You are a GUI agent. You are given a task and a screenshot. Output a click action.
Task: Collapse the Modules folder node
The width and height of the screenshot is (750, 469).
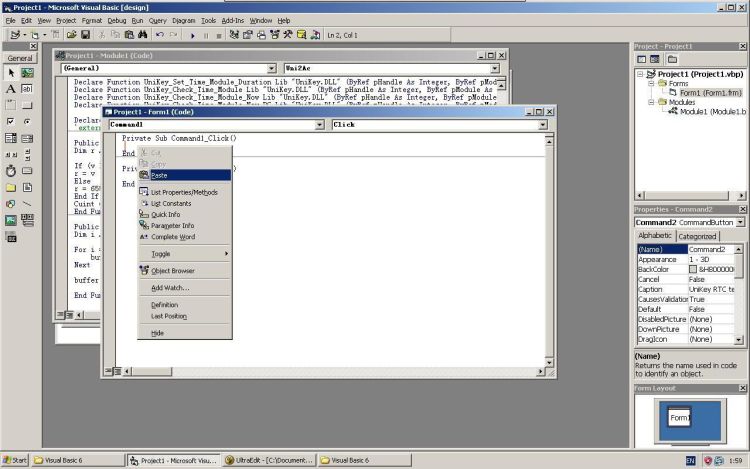tap(651, 102)
